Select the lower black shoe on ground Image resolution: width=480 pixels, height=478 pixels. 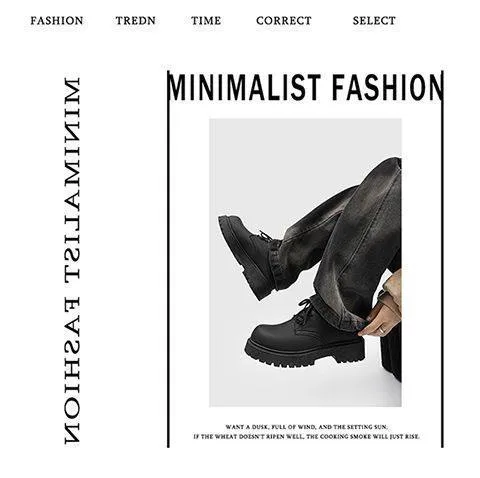[x=304, y=335]
